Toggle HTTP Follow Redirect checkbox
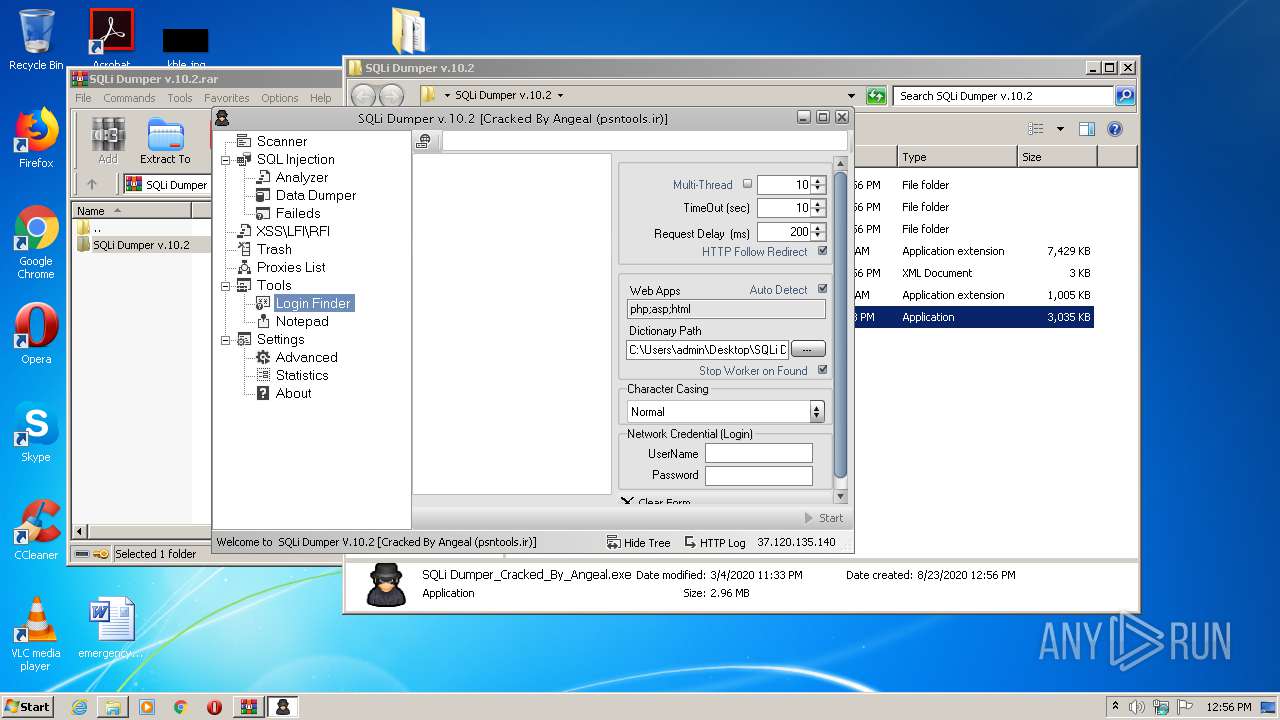 pos(823,251)
